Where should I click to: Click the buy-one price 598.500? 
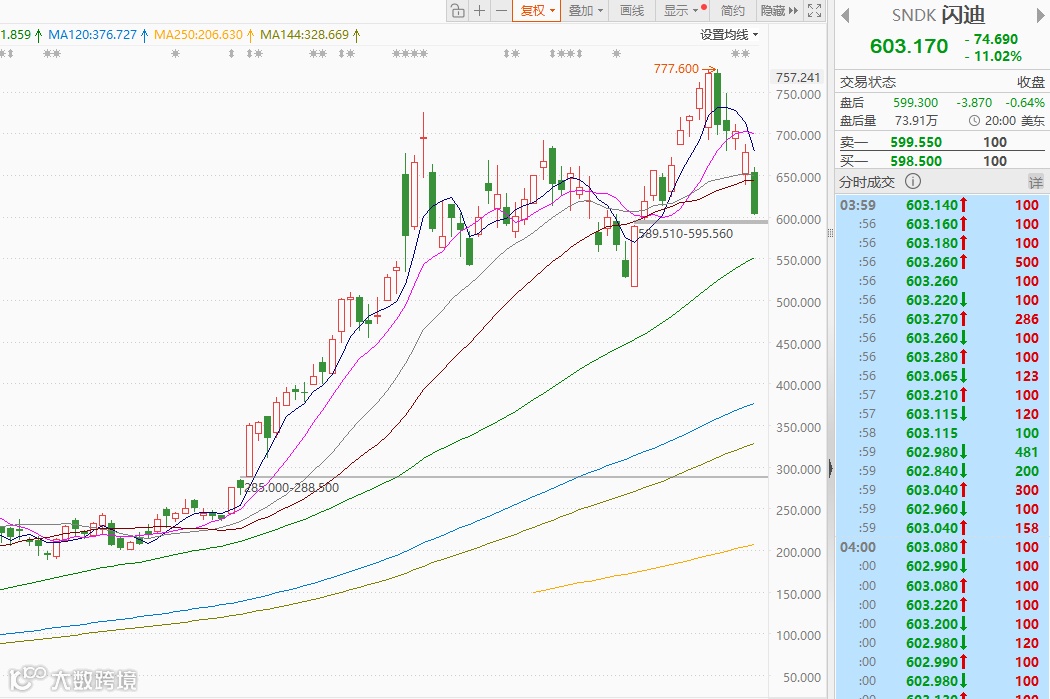[x=916, y=161]
